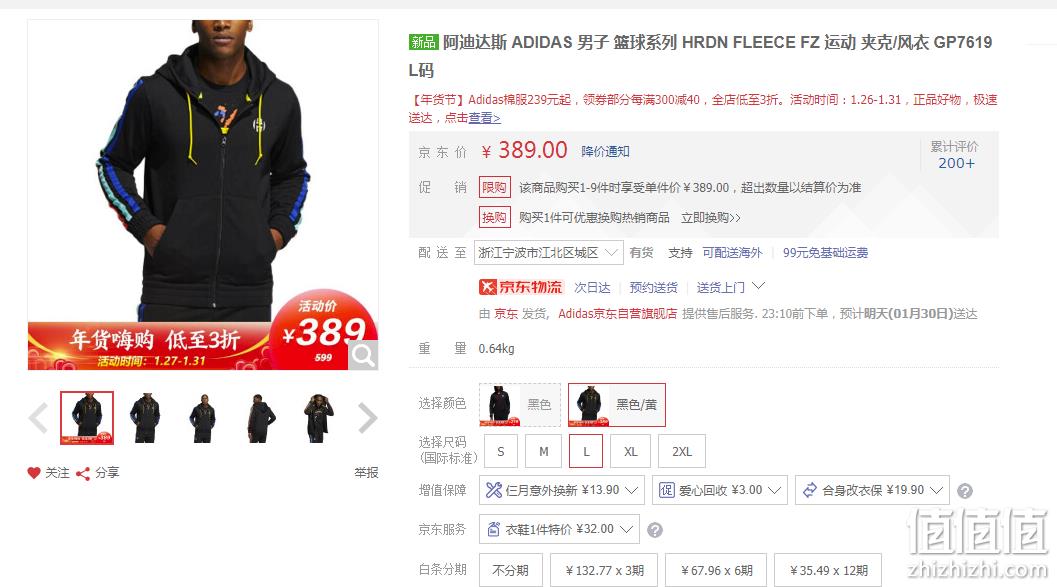Click the 分享 share icon

tap(83, 474)
